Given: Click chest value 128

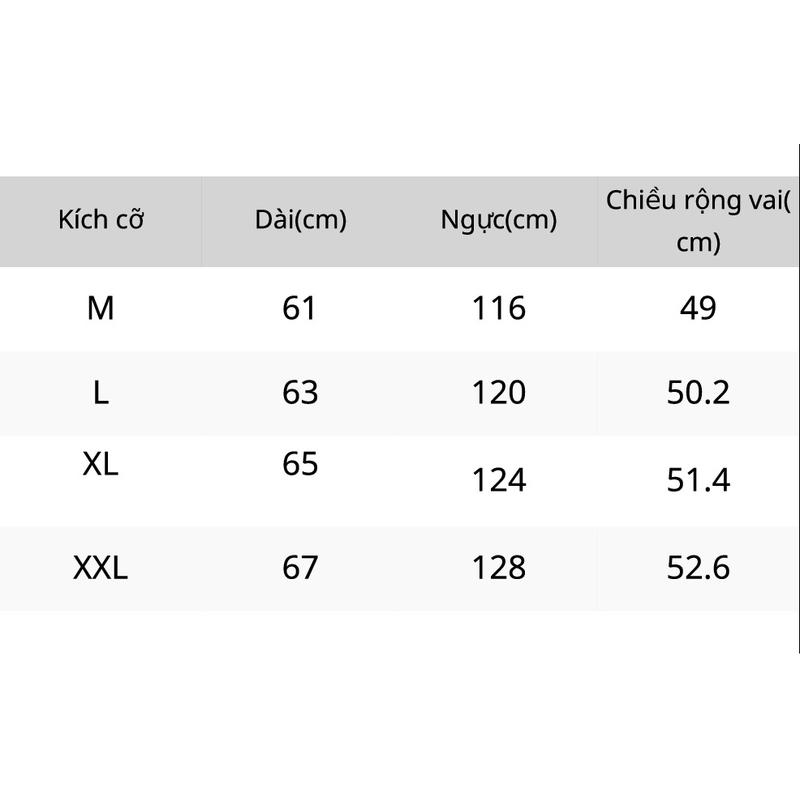Looking at the screenshot, I should pyautogui.click(x=499, y=568).
